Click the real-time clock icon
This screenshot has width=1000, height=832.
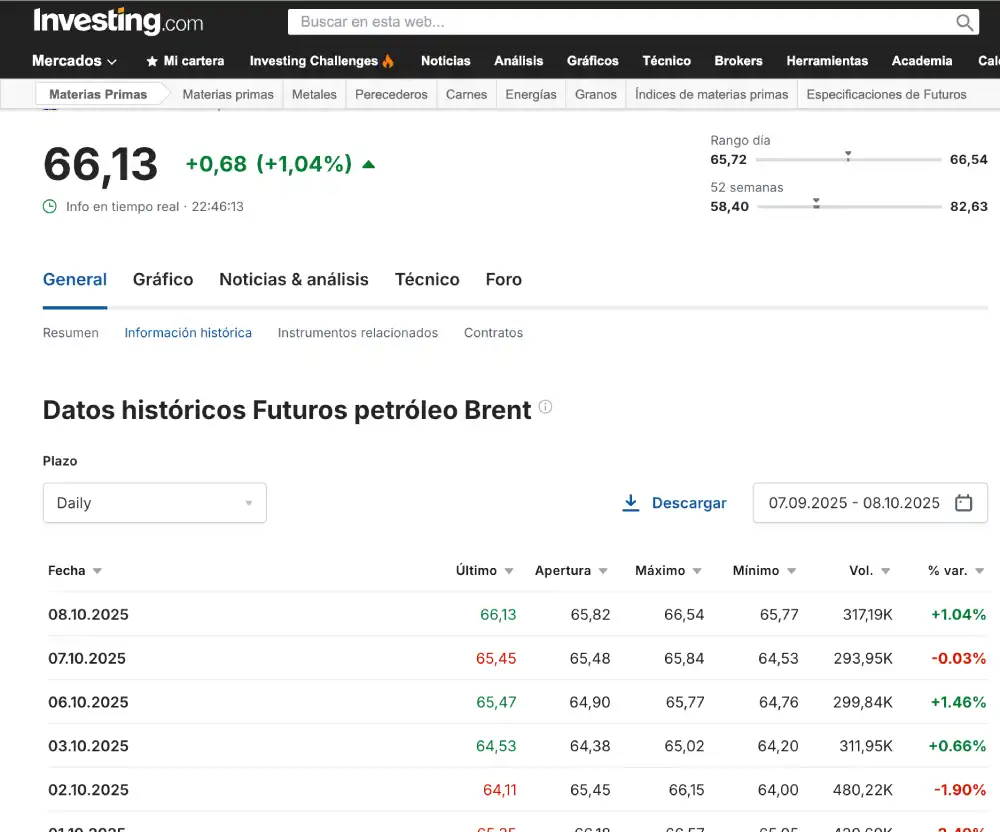tap(50, 207)
